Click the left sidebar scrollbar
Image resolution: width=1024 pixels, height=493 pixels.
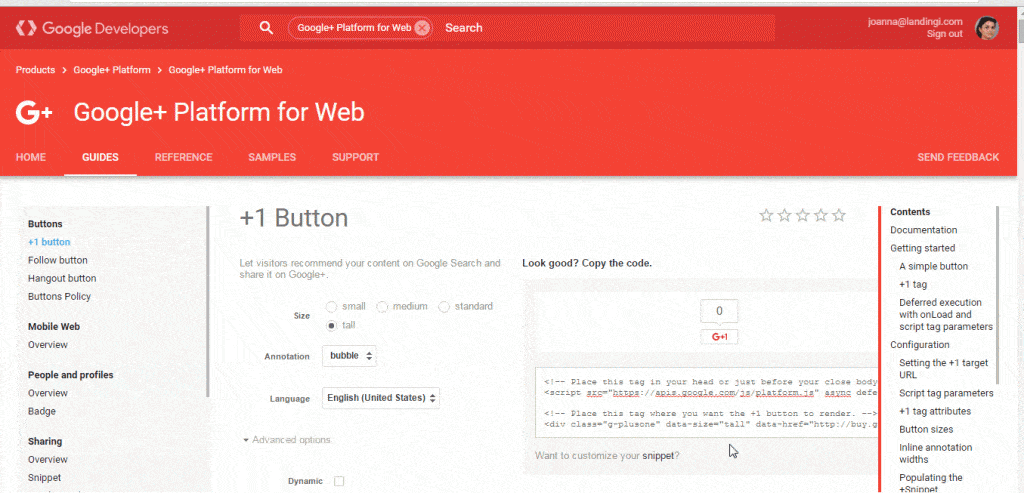pos(208,302)
